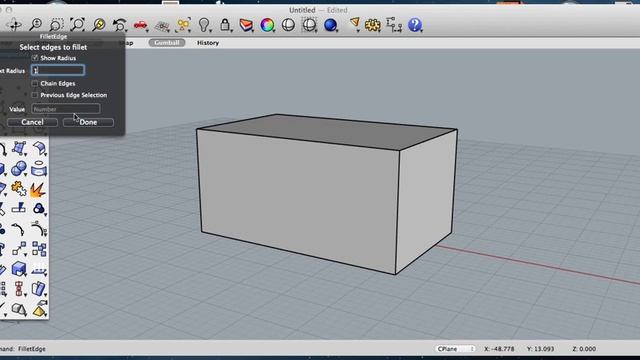The image size is (640, 360).
Task: Click the shaded sphere display icon
Action: (288, 25)
